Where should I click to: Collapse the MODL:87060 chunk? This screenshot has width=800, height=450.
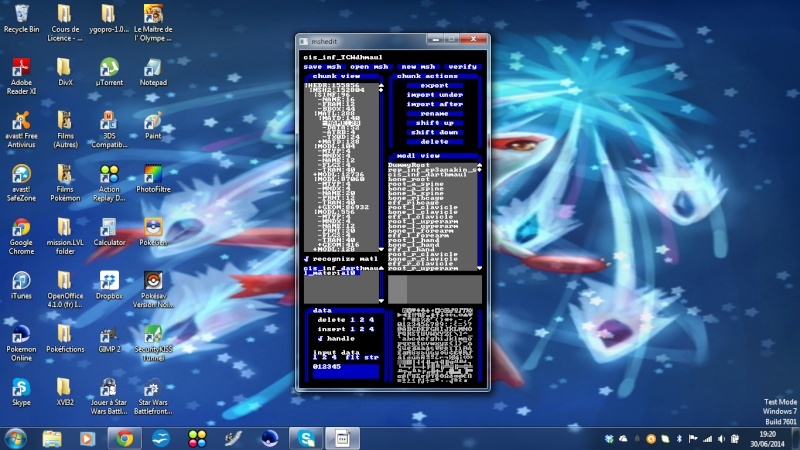coord(339,179)
